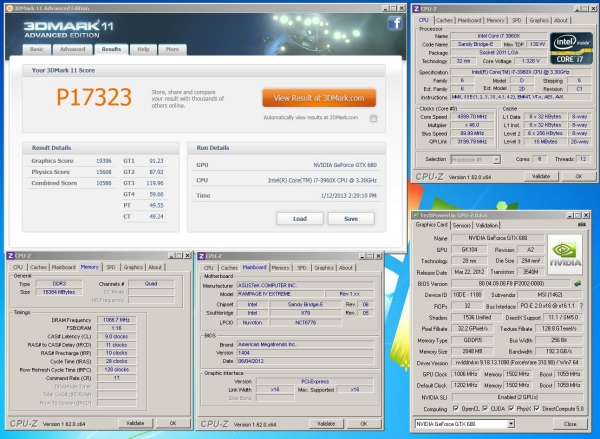Click the CPU-Z Mainboard window title icon
This screenshot has width=600, height=439.
tap(202, 256)
